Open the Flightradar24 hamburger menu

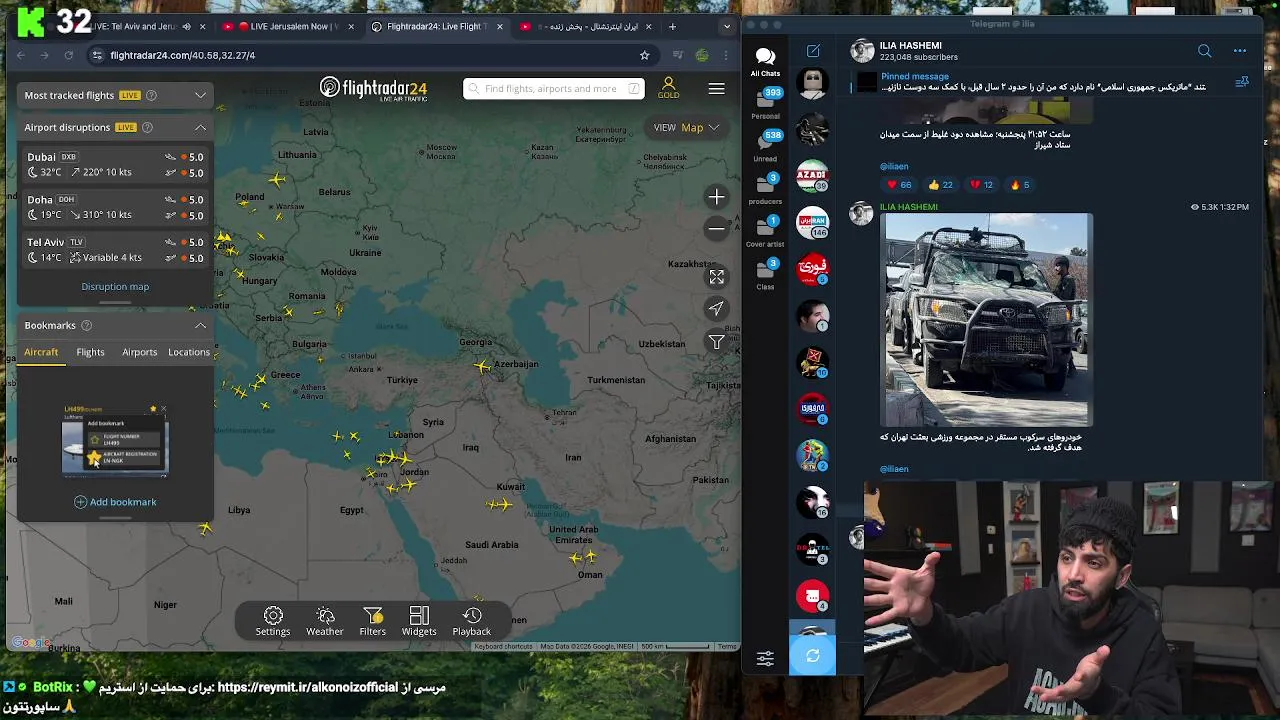[x=716, y=89]
